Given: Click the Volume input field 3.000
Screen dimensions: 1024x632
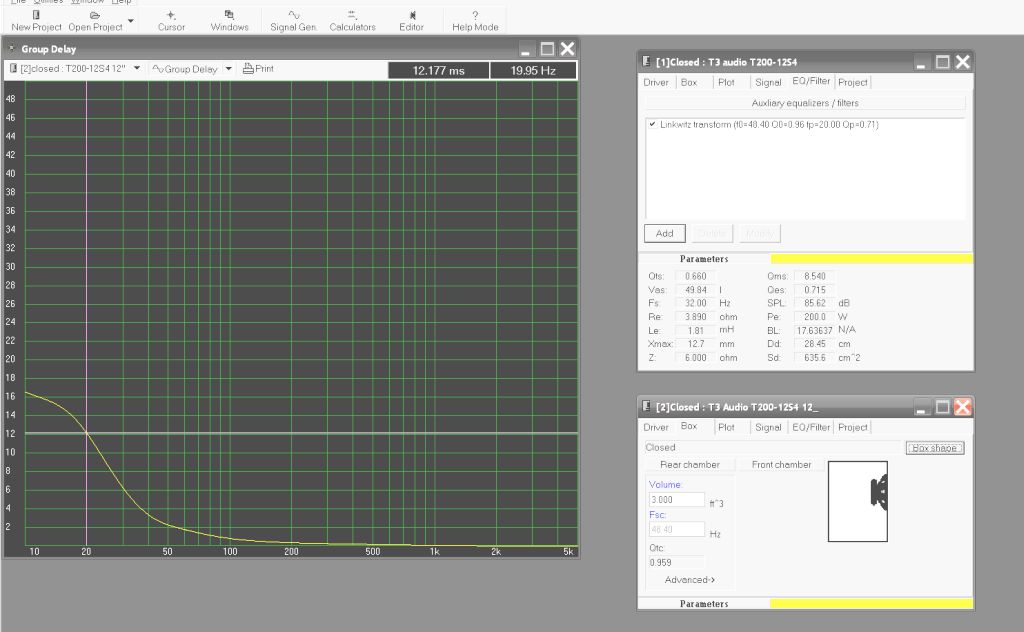Looking at the screenshot, I should tap(677, 499).
